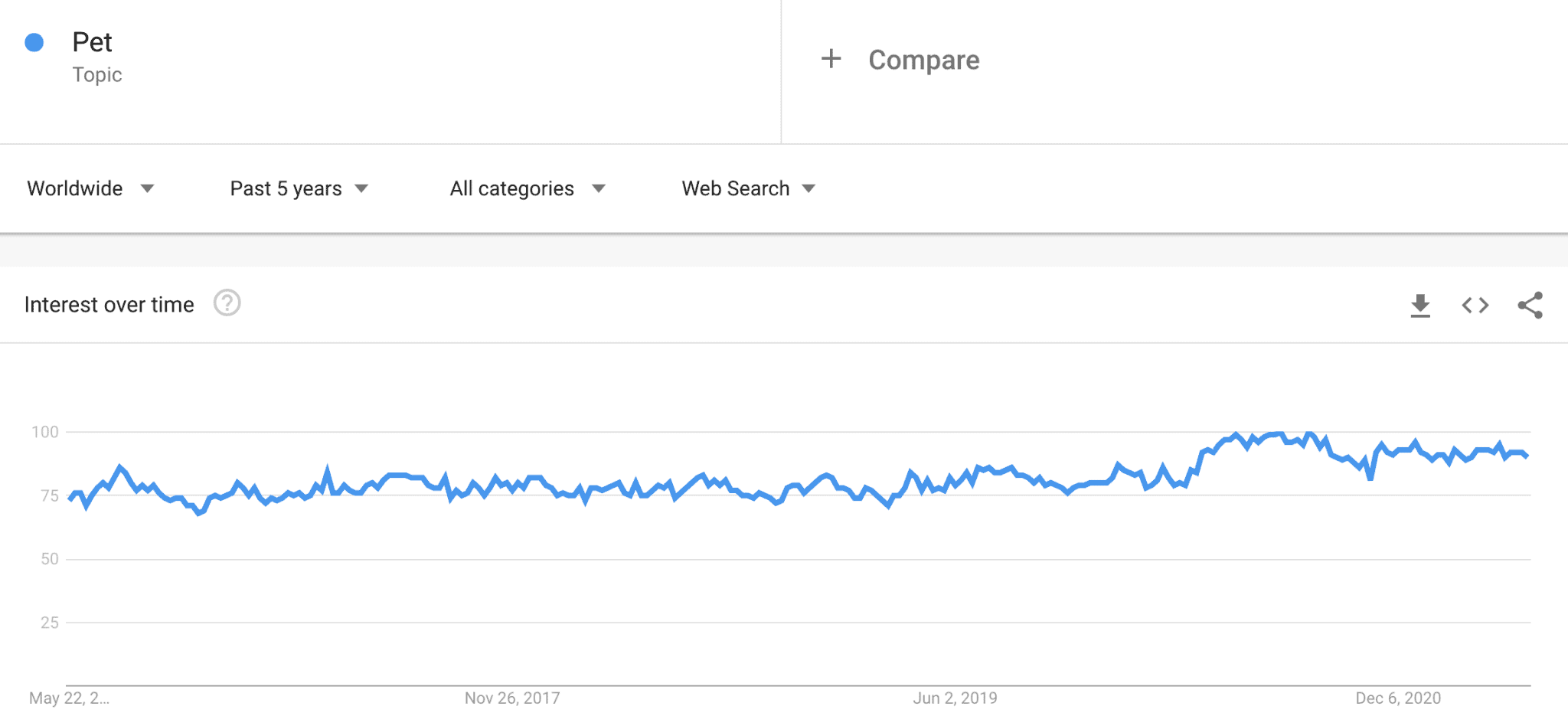Click the angle brackets icon in the chart header
This screenshot has height=716, width=1568.
tap(1474, 305)
